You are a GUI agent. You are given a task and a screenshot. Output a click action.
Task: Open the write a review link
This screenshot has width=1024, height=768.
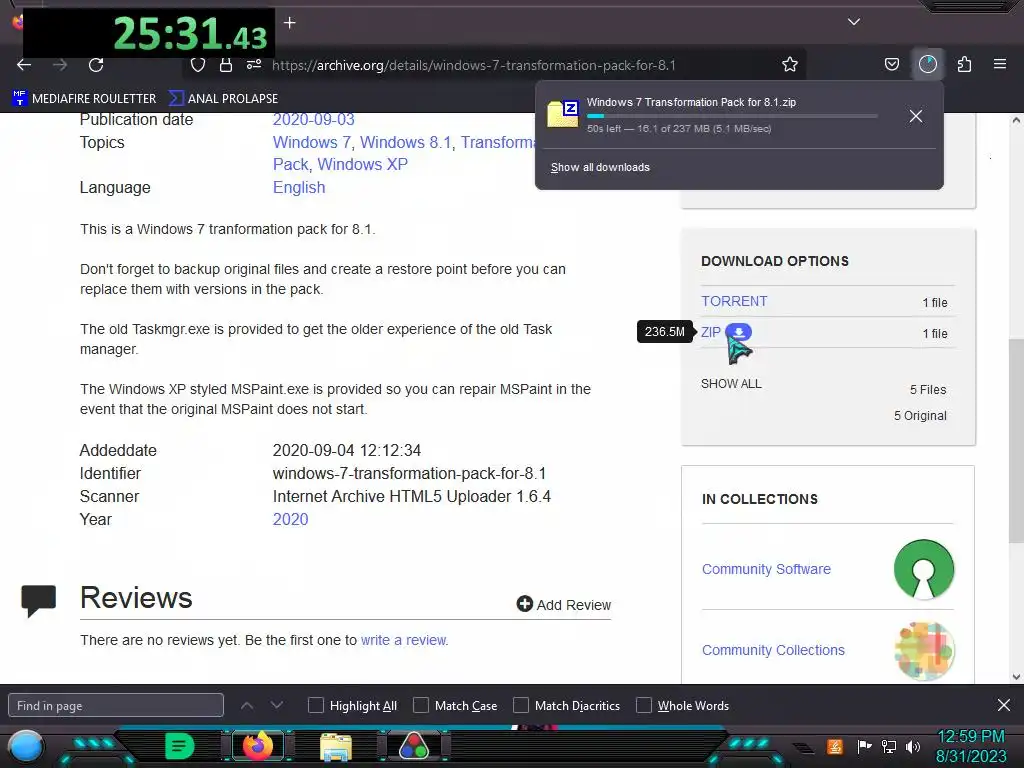(x=404, y=640)
